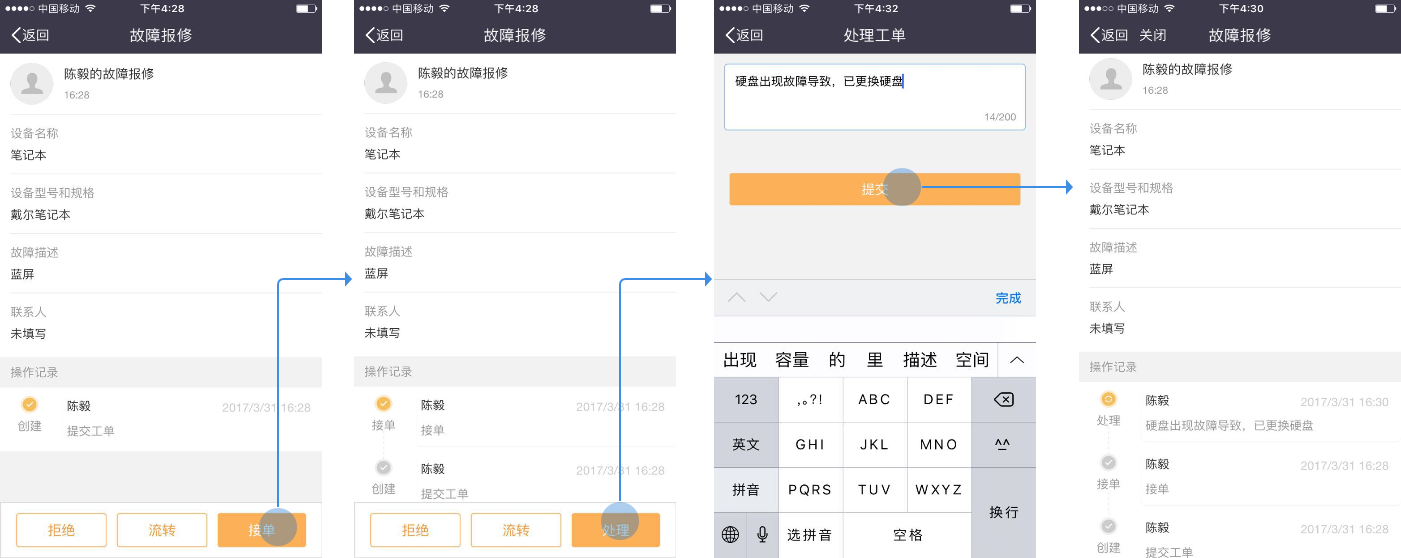This screenshot has width=1401, height=558.
Task: Tap the 选拼音 key
Action: (x=810, y=535)
